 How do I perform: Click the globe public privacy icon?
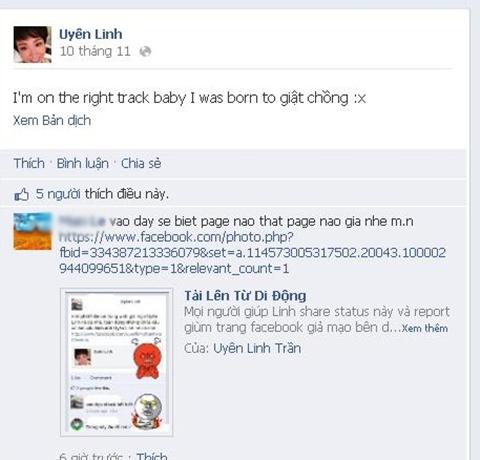click(145, 52)
